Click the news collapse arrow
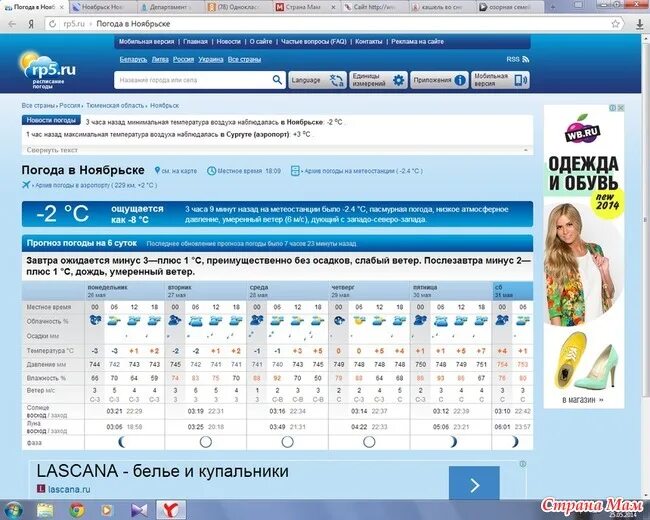This screenshot has width=650, height=520. tap(526, 150)
